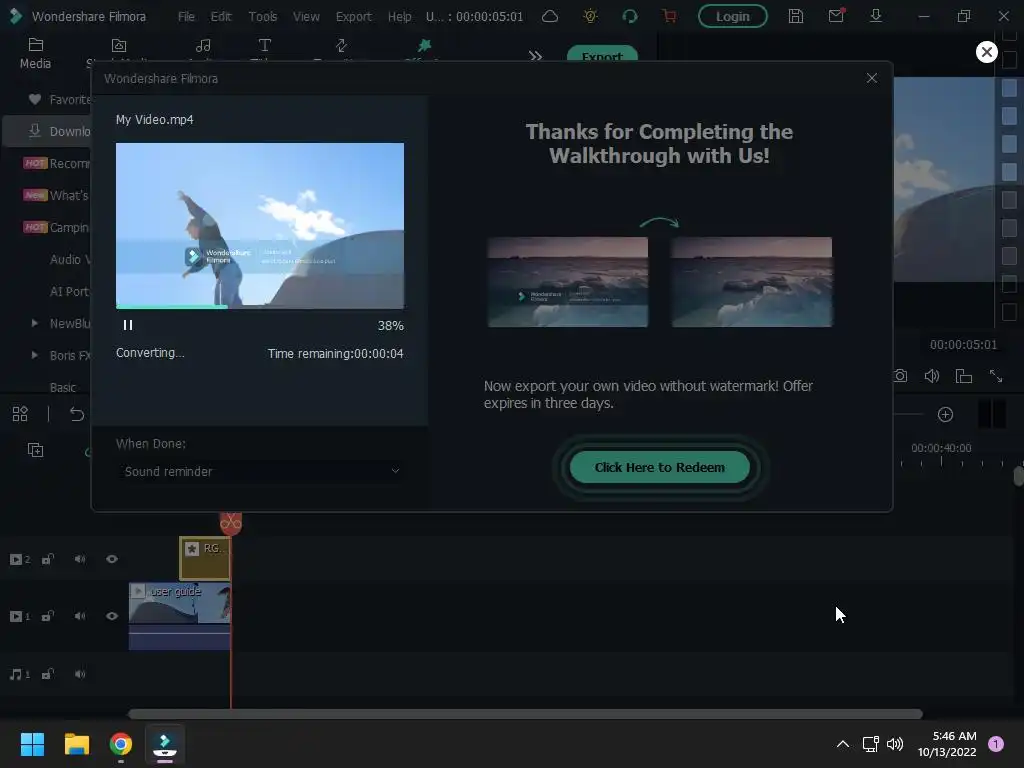The image size is (1024, 768).
Task: Open the Edit menu
Action: [x=221, y=16]
